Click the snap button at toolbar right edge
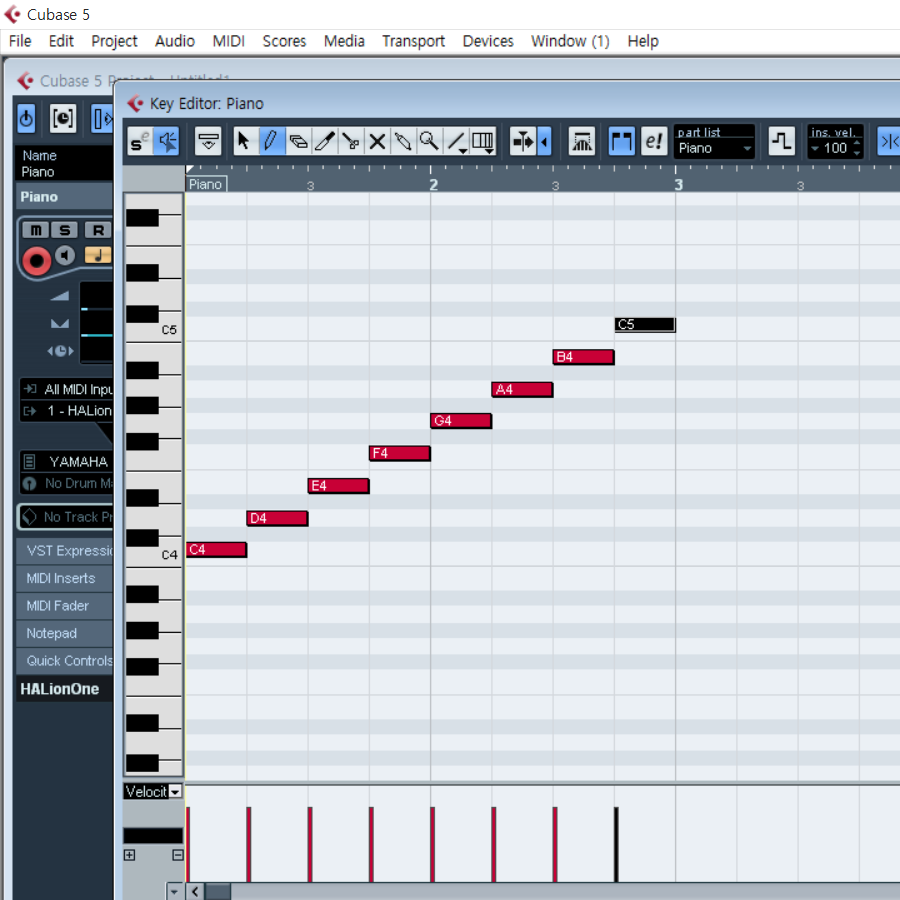Viewport: 900px width, 900px height. [x=889, y=141]
